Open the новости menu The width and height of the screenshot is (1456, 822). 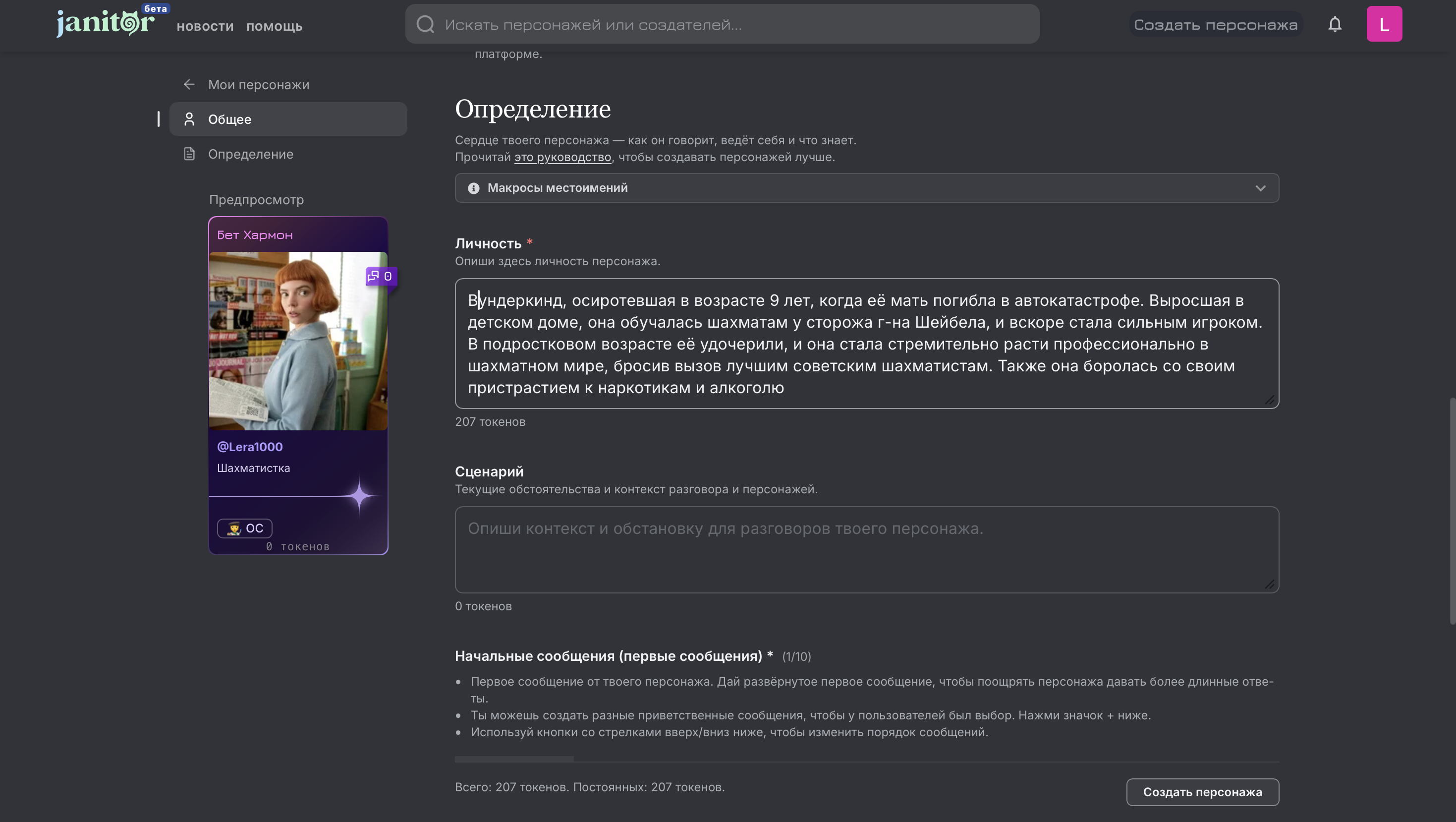pyautogui.click(x=205, y=26)
